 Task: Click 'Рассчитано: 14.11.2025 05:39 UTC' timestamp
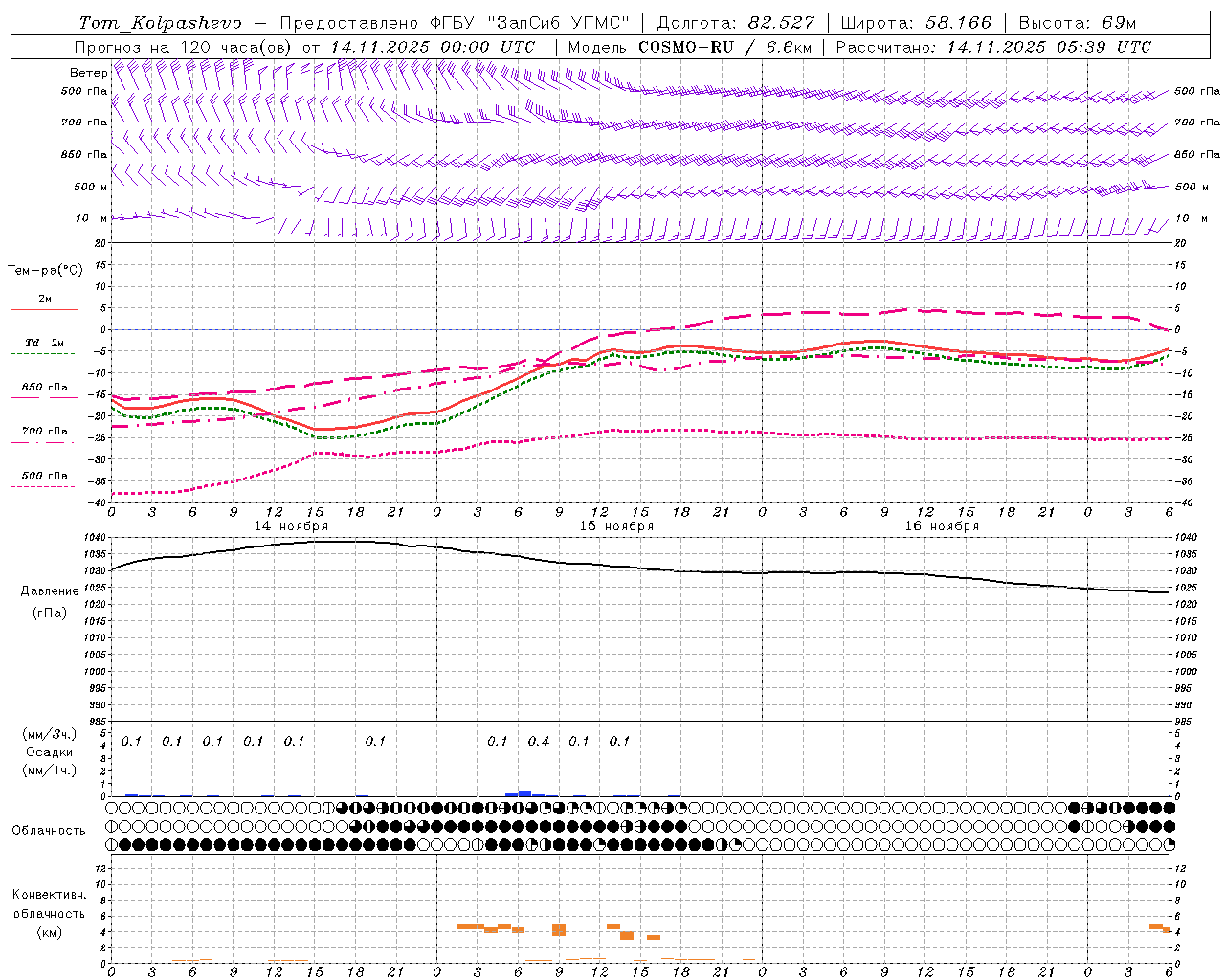pos(993,47)
